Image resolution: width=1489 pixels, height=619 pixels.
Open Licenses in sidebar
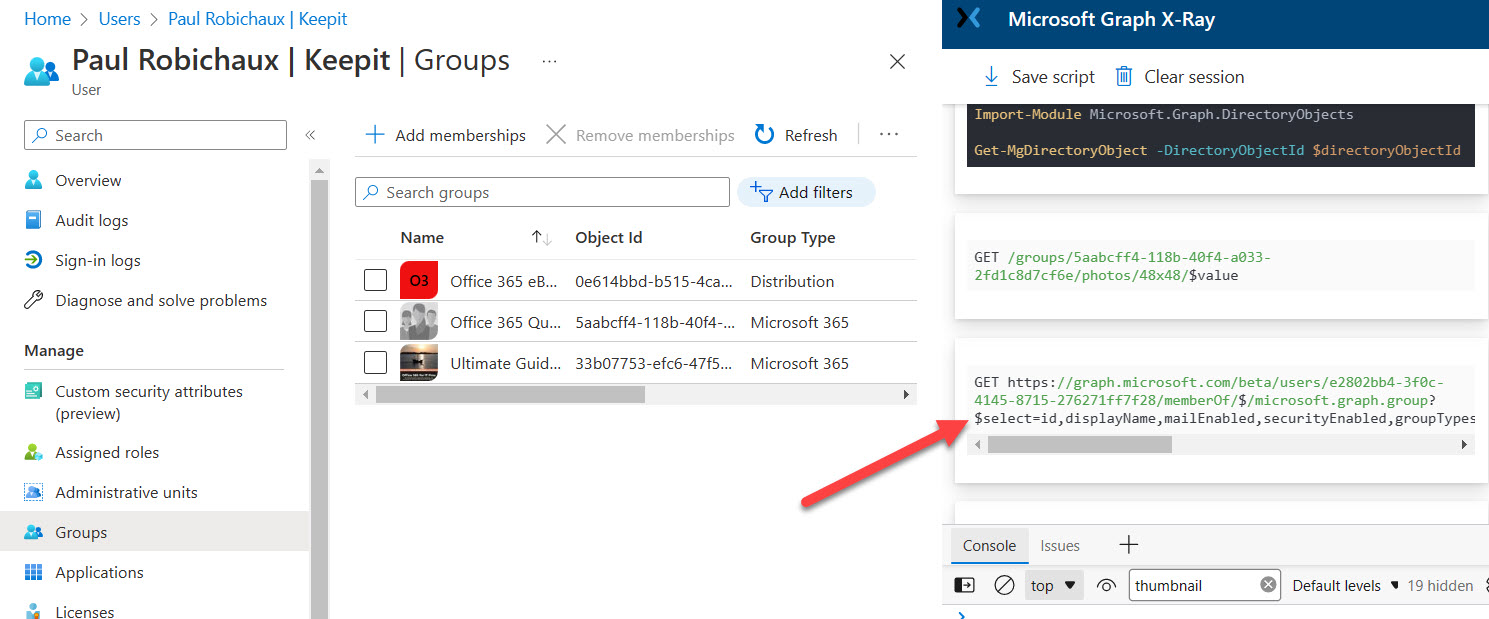pos(84,612)
